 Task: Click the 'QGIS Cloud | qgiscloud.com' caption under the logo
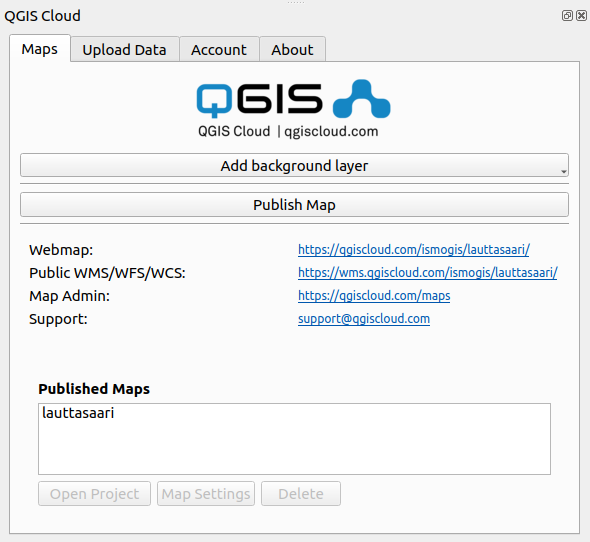[x=288, y=131]
